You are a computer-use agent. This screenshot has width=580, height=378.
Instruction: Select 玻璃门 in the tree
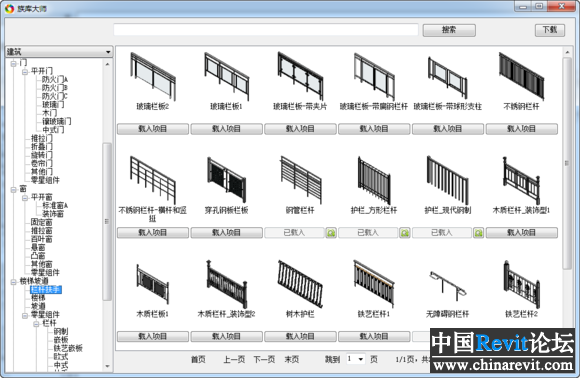(x=53, y=104)
